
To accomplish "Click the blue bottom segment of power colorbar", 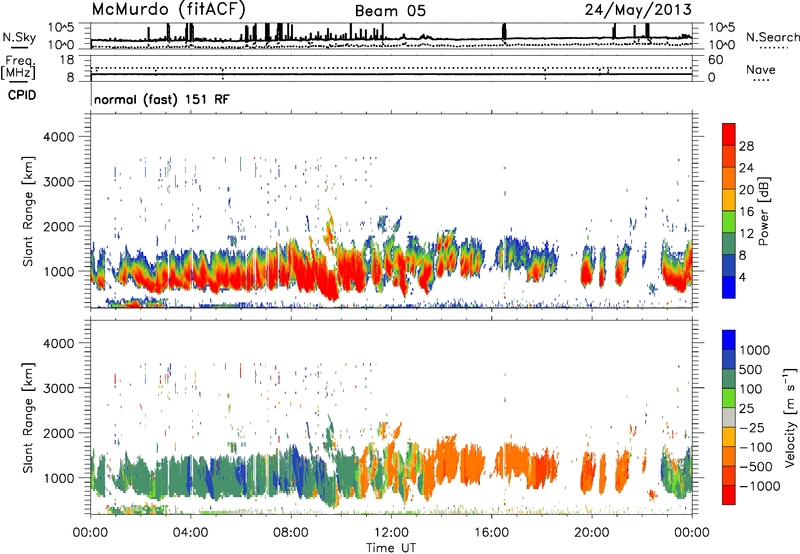I will click(729, 287).
